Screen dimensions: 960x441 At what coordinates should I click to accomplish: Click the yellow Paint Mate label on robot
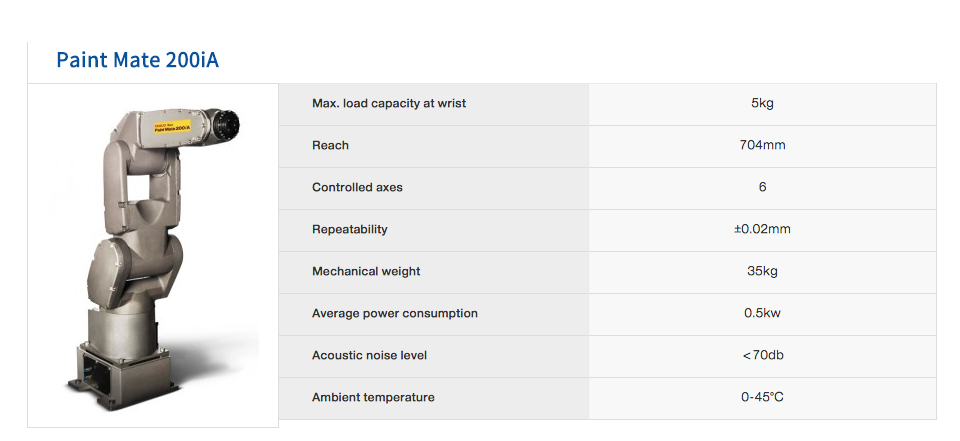pyautogui.click(x=172, y=127)
